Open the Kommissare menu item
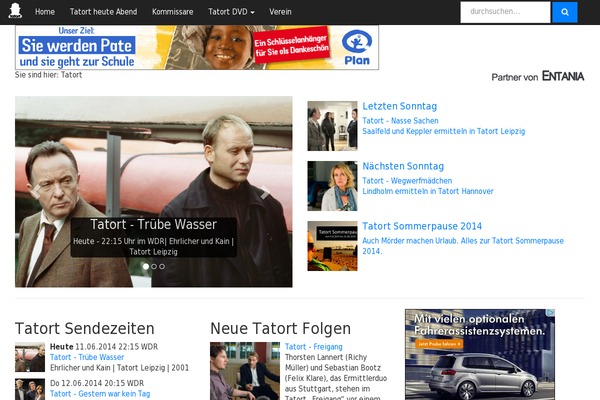This screenshot has height=400, width=600. [x=173, y=12]
